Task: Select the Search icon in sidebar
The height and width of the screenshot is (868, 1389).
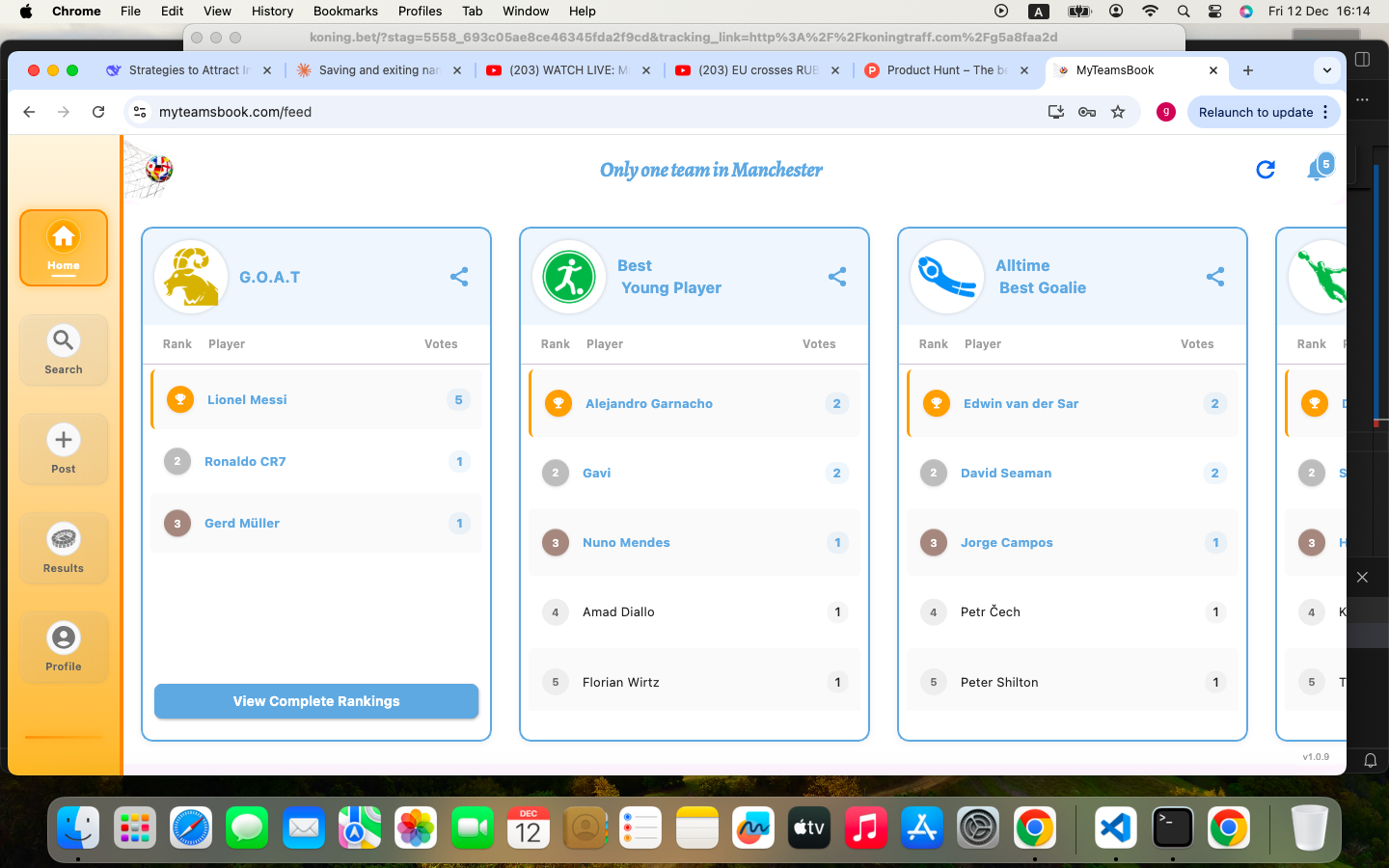Action: coord(63,349)
